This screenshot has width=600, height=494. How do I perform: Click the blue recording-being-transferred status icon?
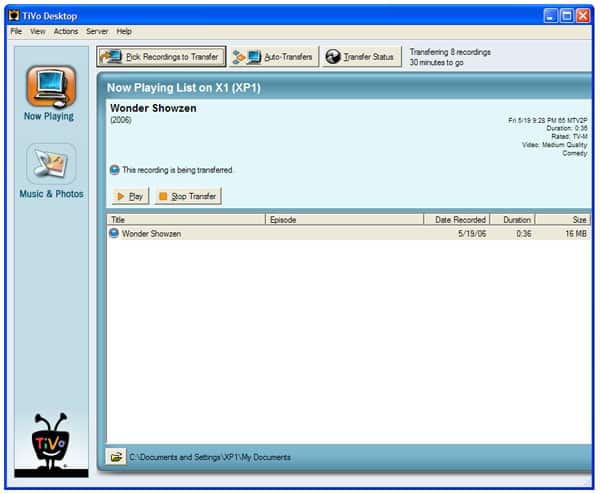pyautogui.click(x=114, y=170)
